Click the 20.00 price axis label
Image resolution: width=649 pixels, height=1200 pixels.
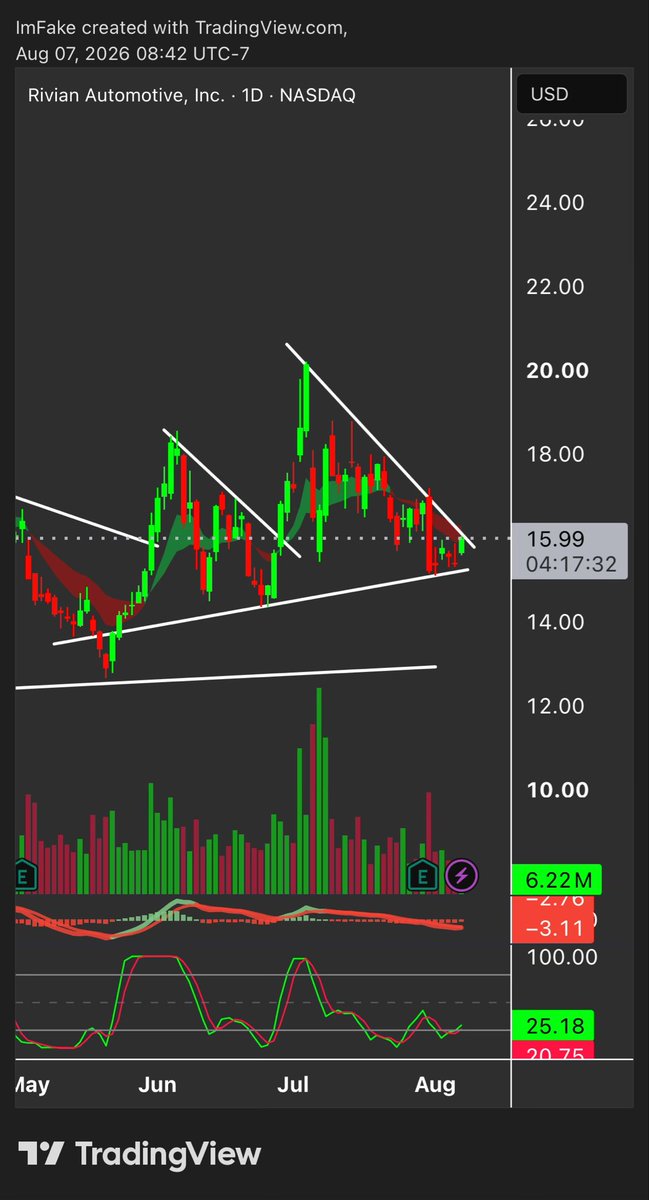(x=557, y=371)
